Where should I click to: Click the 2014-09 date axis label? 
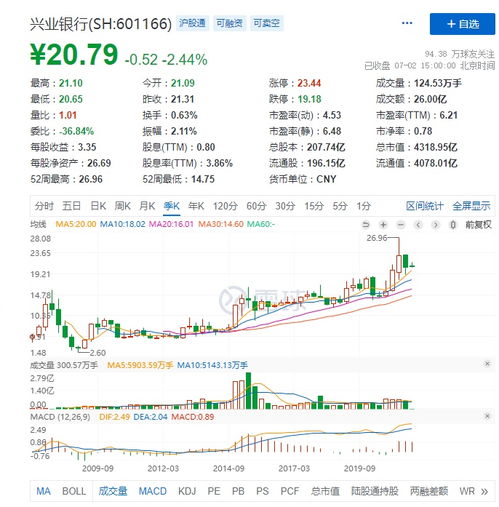229,468
